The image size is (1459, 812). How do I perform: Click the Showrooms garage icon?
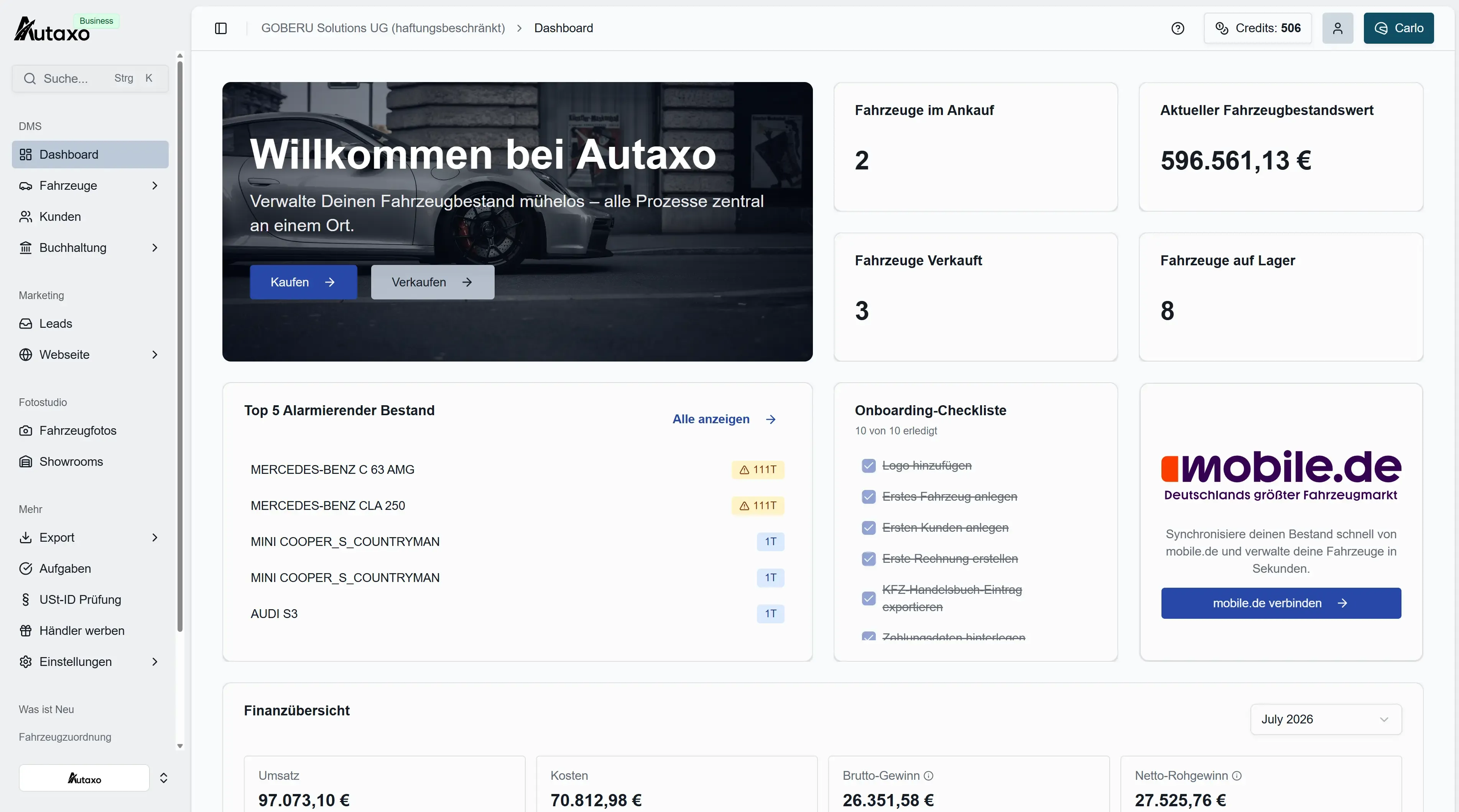(25, 462)
